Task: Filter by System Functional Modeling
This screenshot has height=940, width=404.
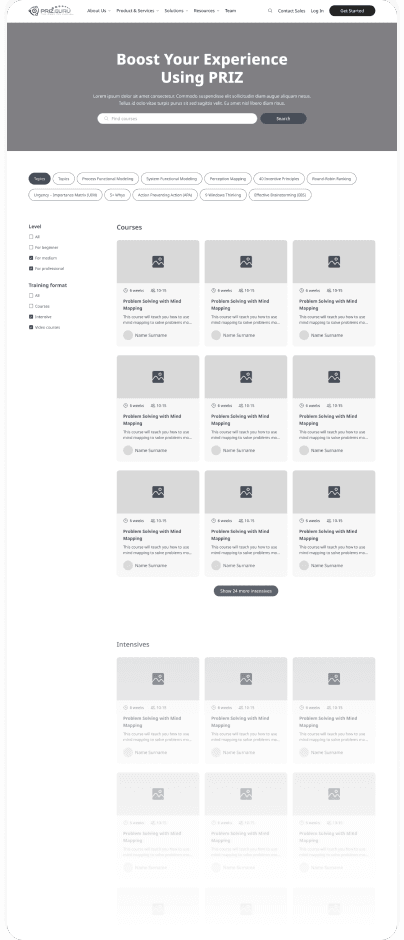Action: click(x=171, y=179)
